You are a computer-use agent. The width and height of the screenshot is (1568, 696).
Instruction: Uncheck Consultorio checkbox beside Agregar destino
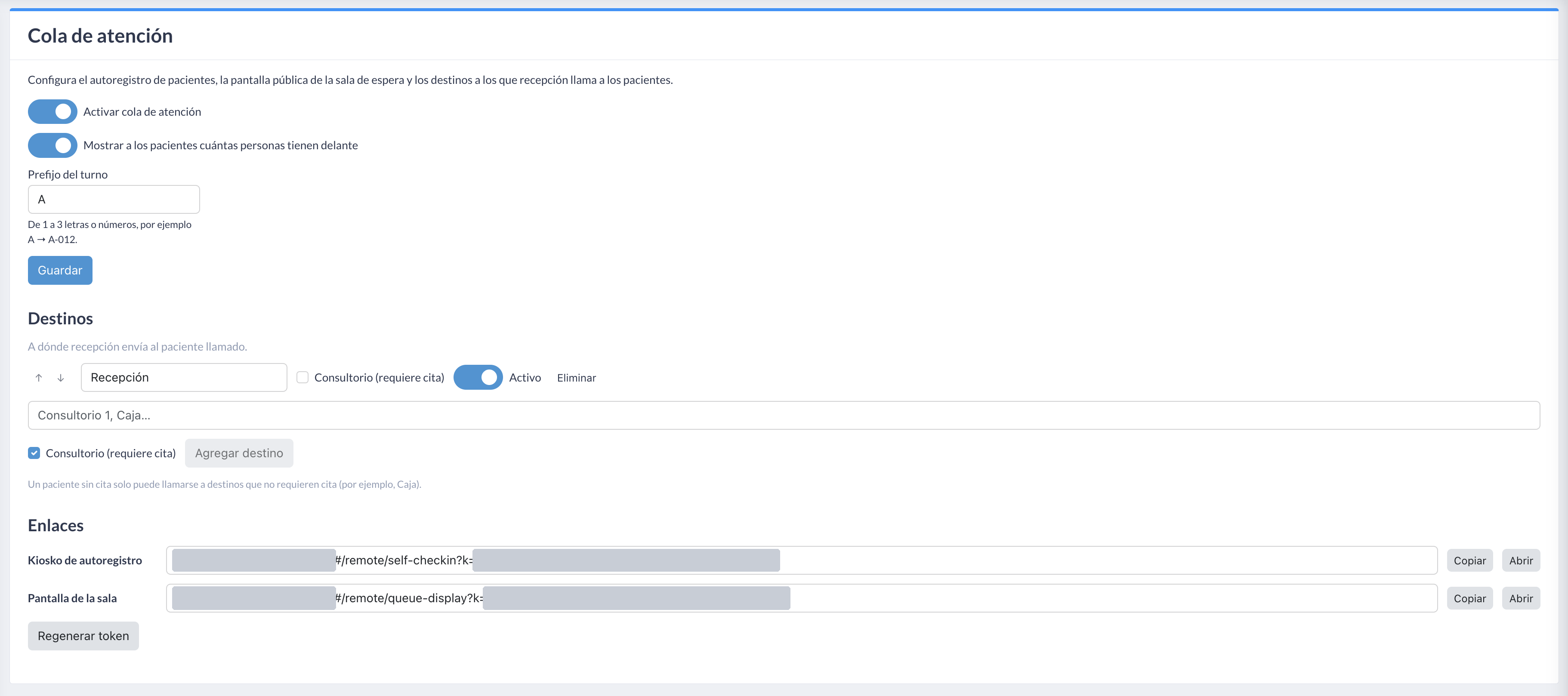[x=34, y=453]
